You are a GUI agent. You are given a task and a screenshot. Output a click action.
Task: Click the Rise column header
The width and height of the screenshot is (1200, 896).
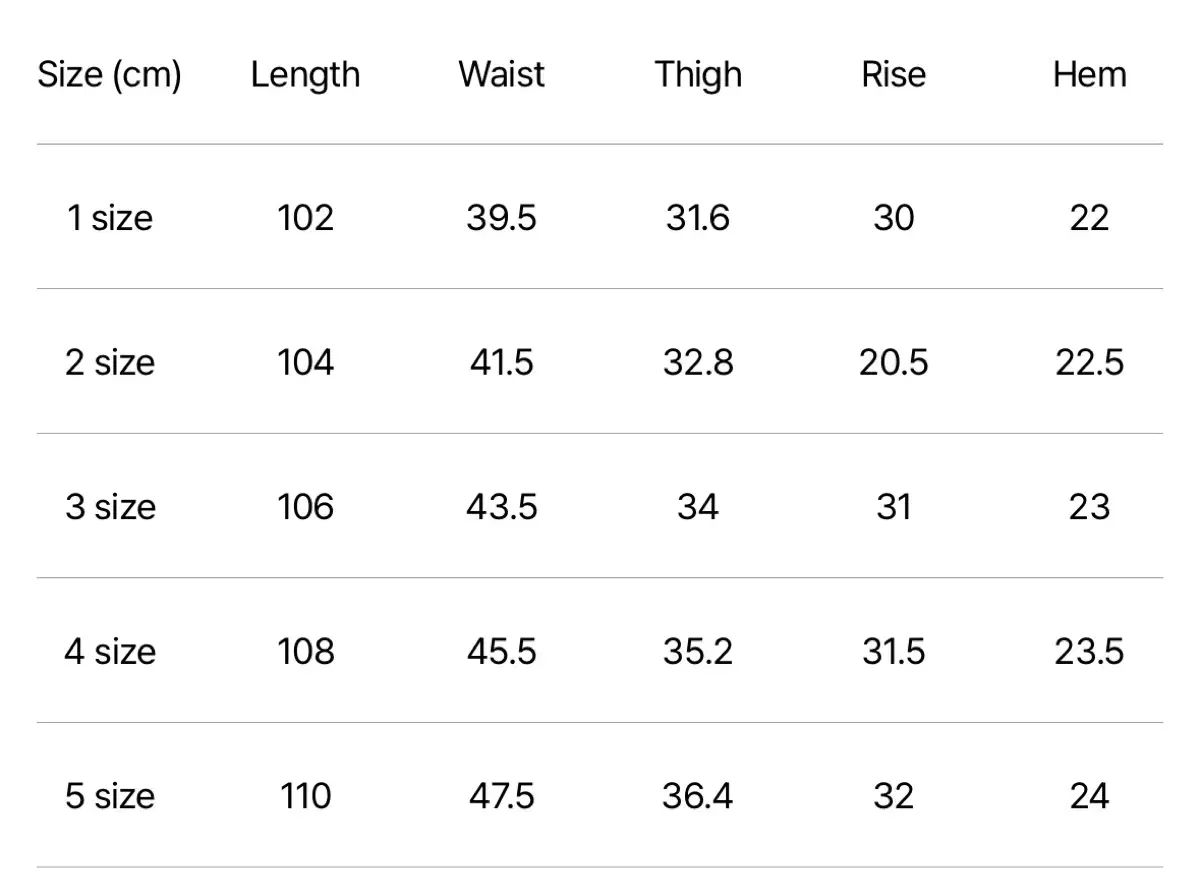coord(893,75)
